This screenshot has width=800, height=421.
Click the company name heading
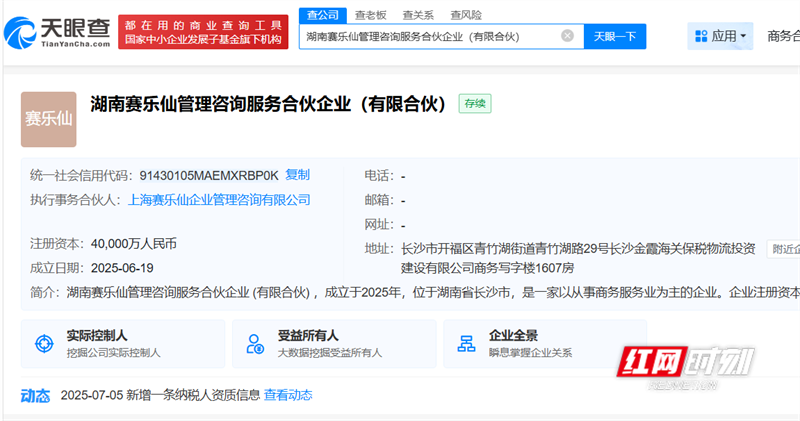pos(268,104)
